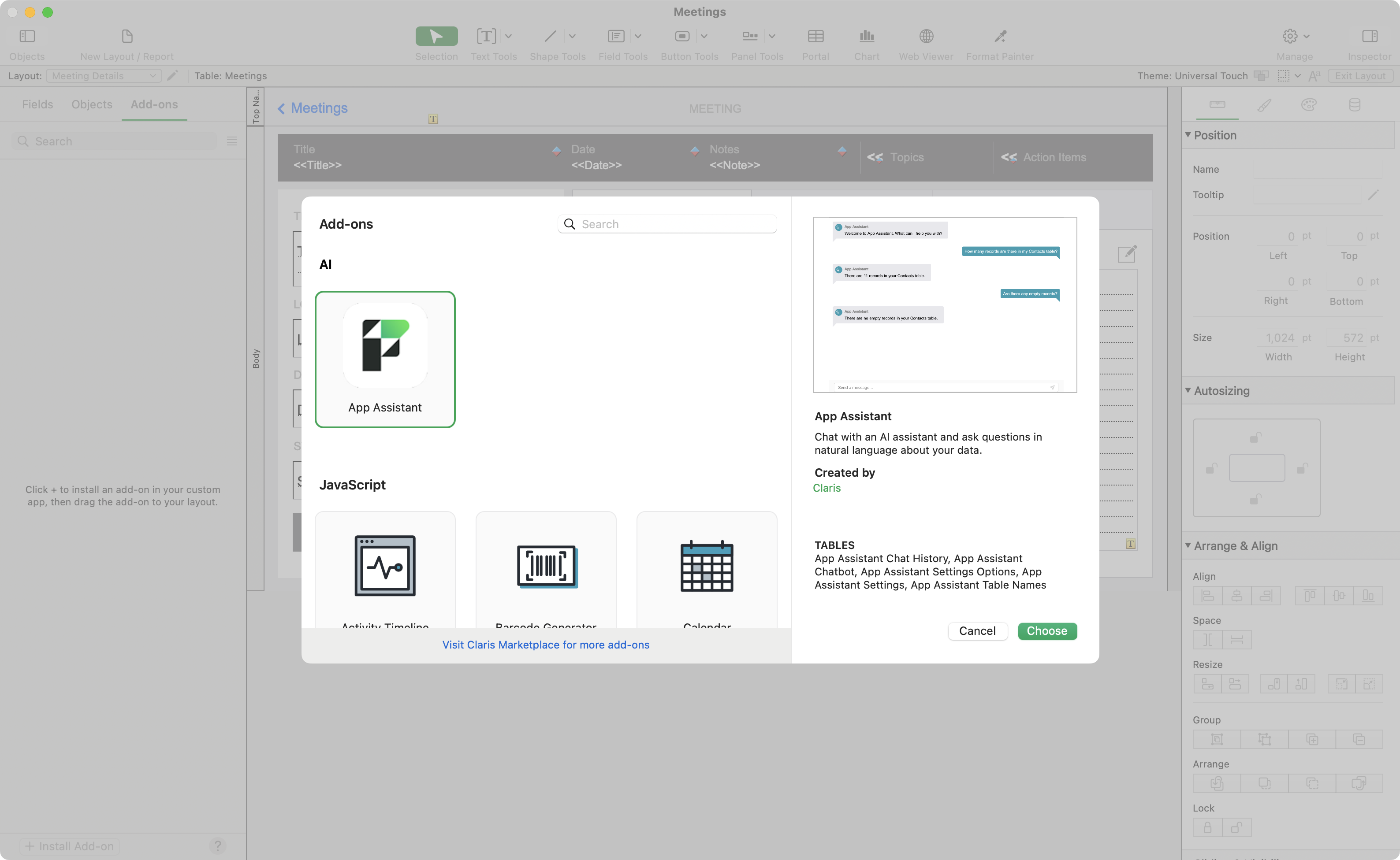This screenshot has width=1400, height=860.
Task: Click the Add-ons dialog search field
Action: (667, 224)
